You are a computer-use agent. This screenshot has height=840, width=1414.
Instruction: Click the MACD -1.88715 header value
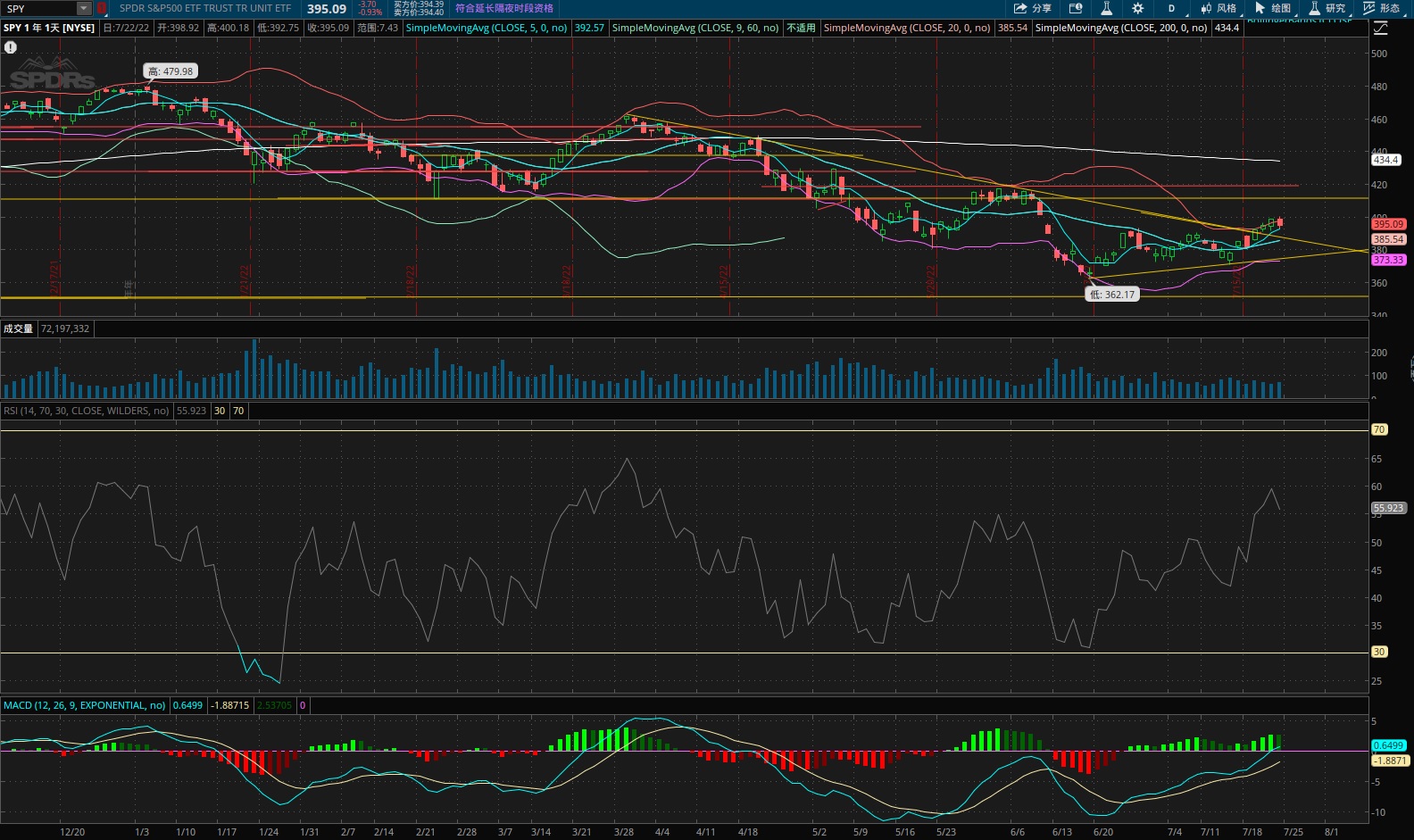(x=230, y=705)
